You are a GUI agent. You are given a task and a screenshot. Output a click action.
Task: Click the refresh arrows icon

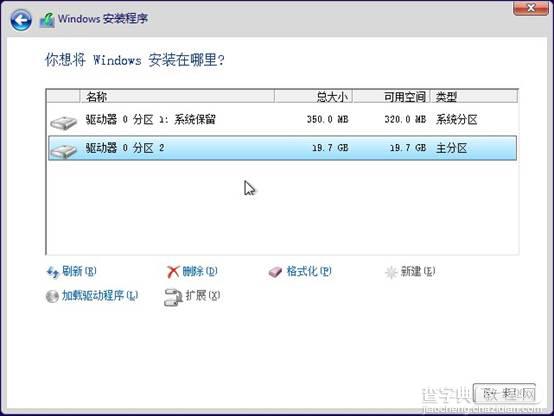click(53, 272)
